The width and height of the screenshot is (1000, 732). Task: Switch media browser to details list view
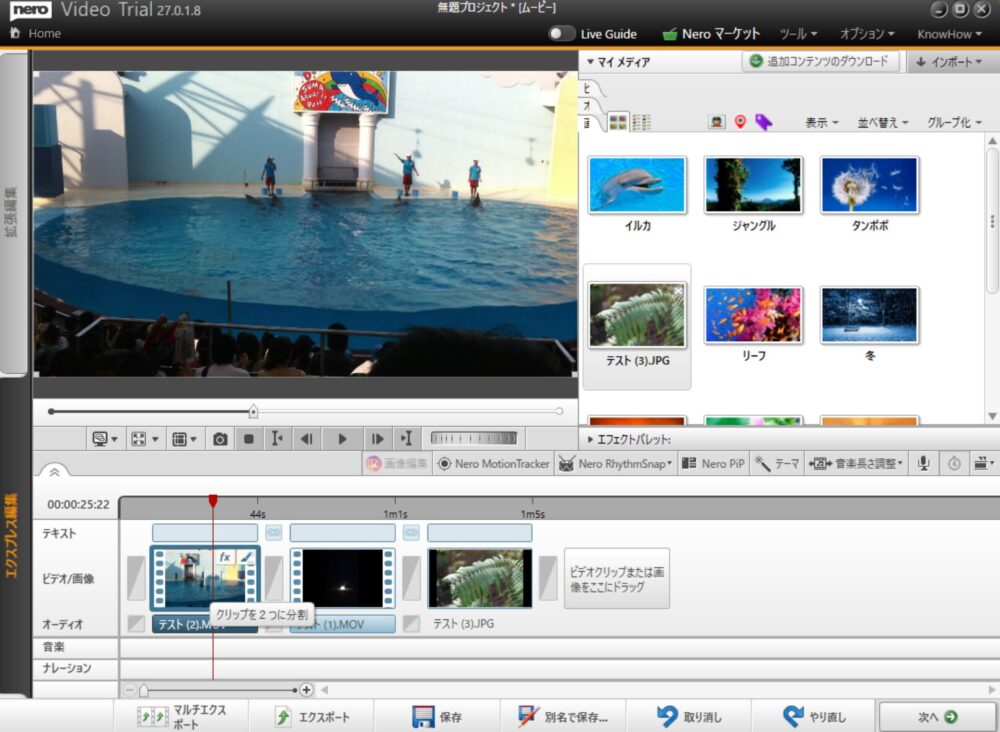click(642, 122)
